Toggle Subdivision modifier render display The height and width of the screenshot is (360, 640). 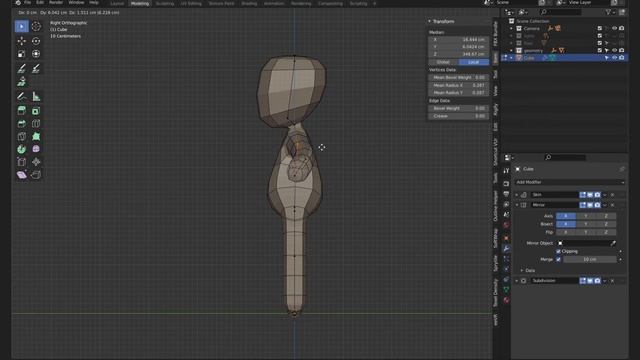pyautogui.click(x=597, y=281)
